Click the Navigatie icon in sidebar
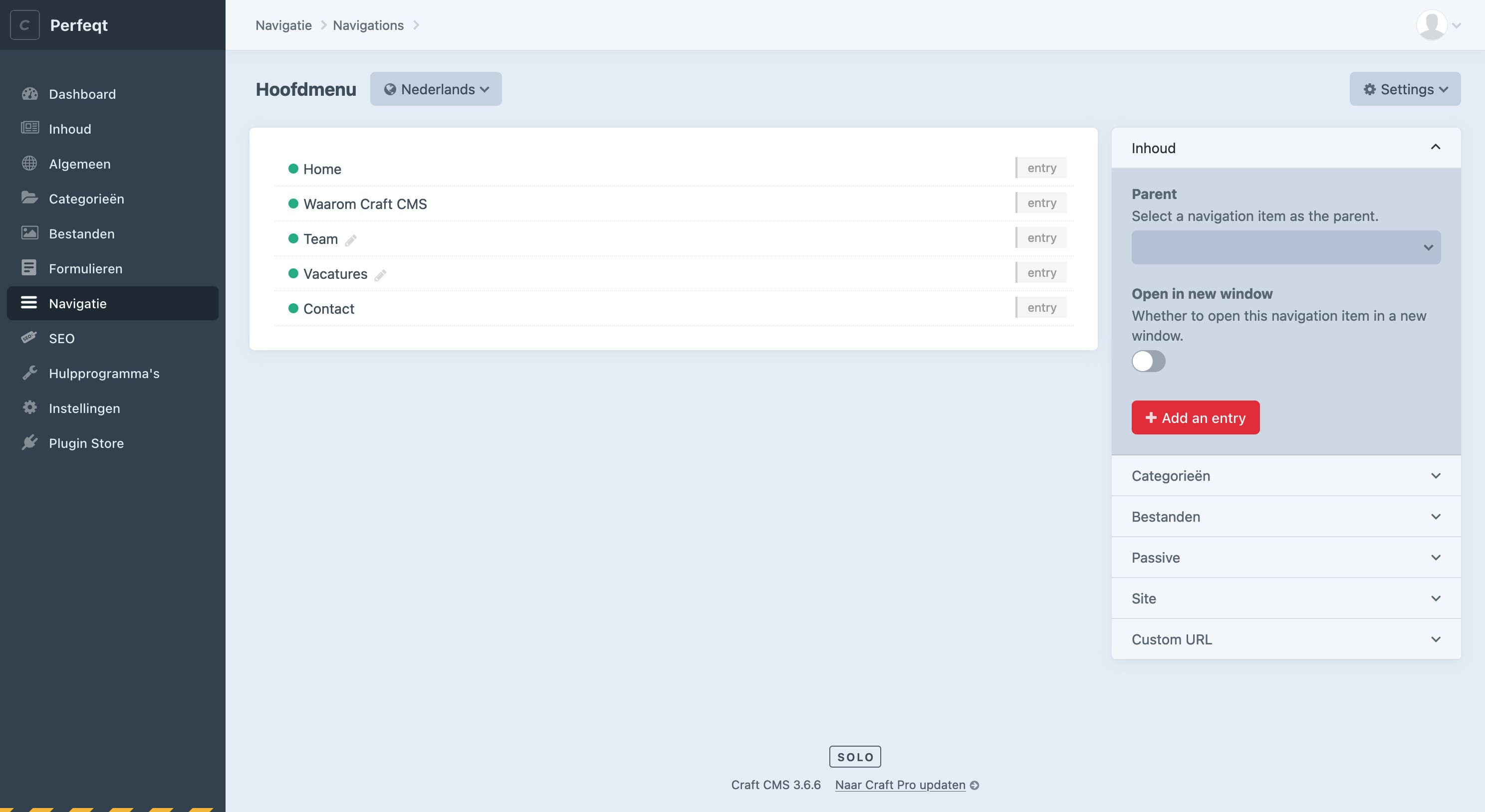The width and height of the screenshot is (1485, 812). coord(28,302)
